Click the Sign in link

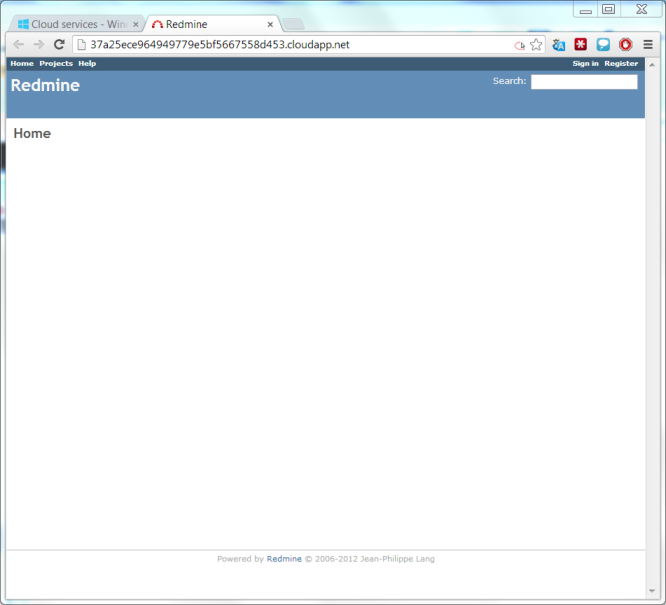[585, 63]
